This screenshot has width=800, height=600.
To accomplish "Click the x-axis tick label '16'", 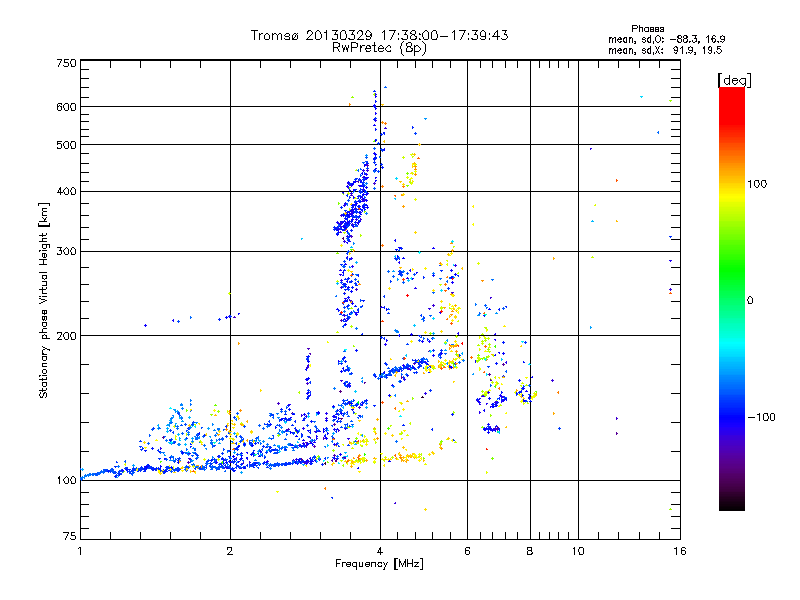I will [680, 551].
